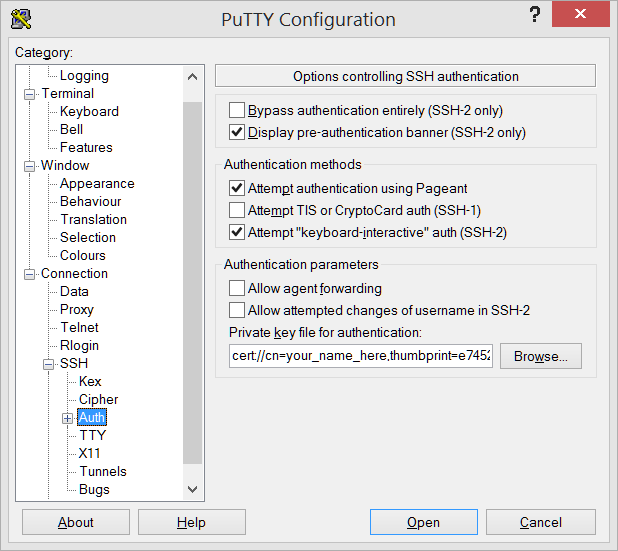This screenshot has width=618, height=551.
Task: Select the Rlogin category
Action: coord(79,346)
